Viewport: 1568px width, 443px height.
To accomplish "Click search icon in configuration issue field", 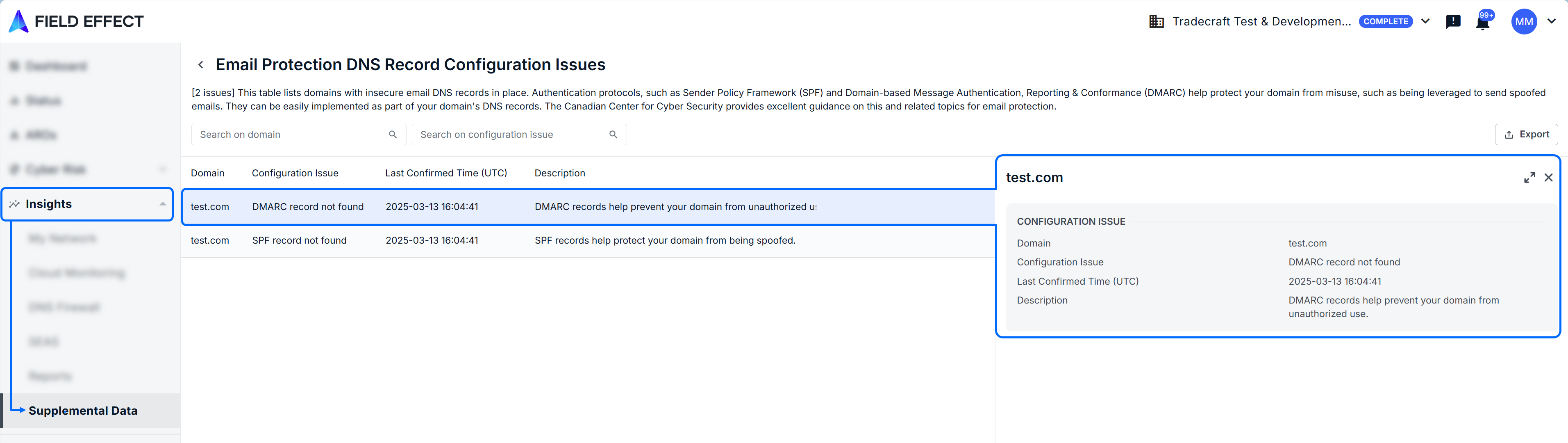I will tap(613, 135).
